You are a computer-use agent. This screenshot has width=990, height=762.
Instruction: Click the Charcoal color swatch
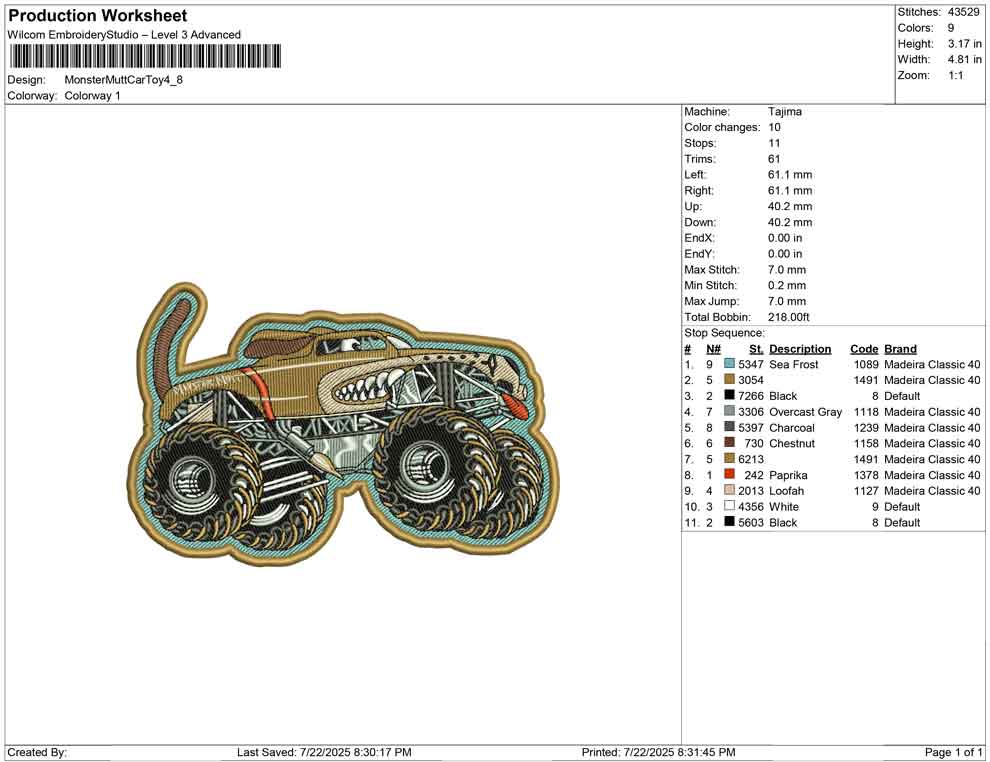[x=729, y=427]
